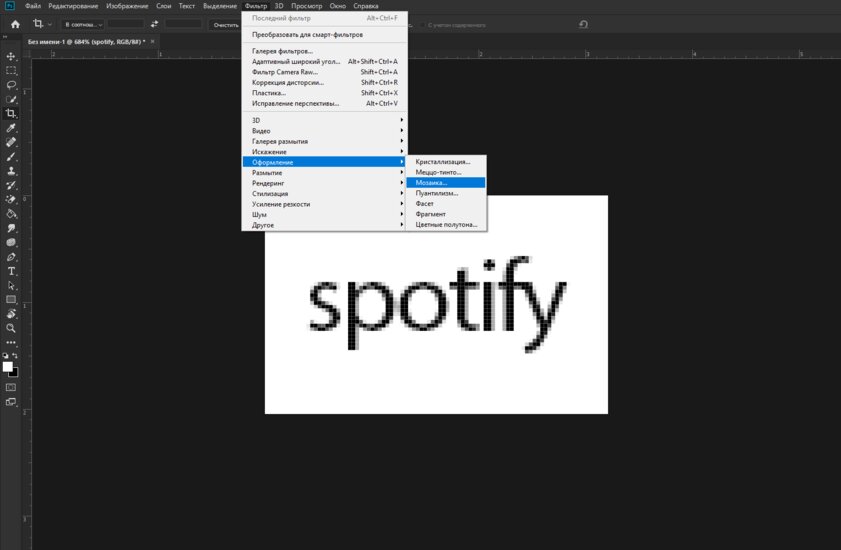Open the Текст menu

click(x=187, y=6)
